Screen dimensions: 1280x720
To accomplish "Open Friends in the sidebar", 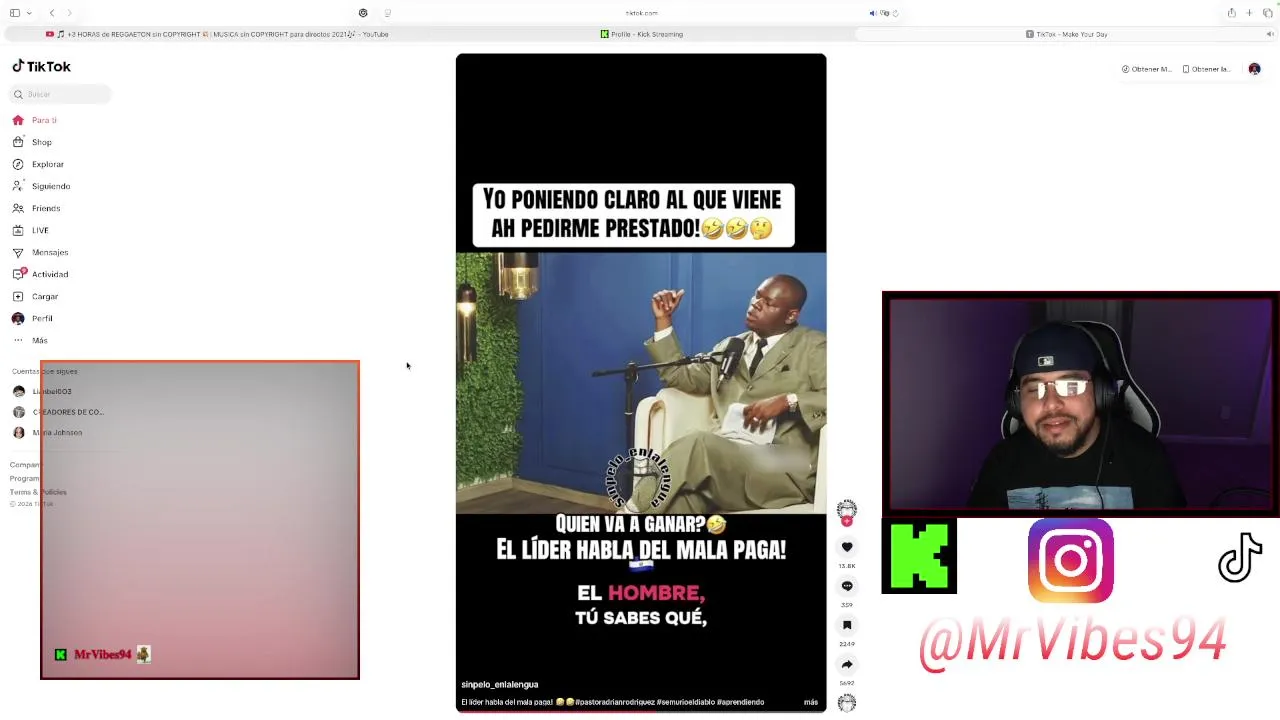I will pyautogui.click(x=36, y=208).
